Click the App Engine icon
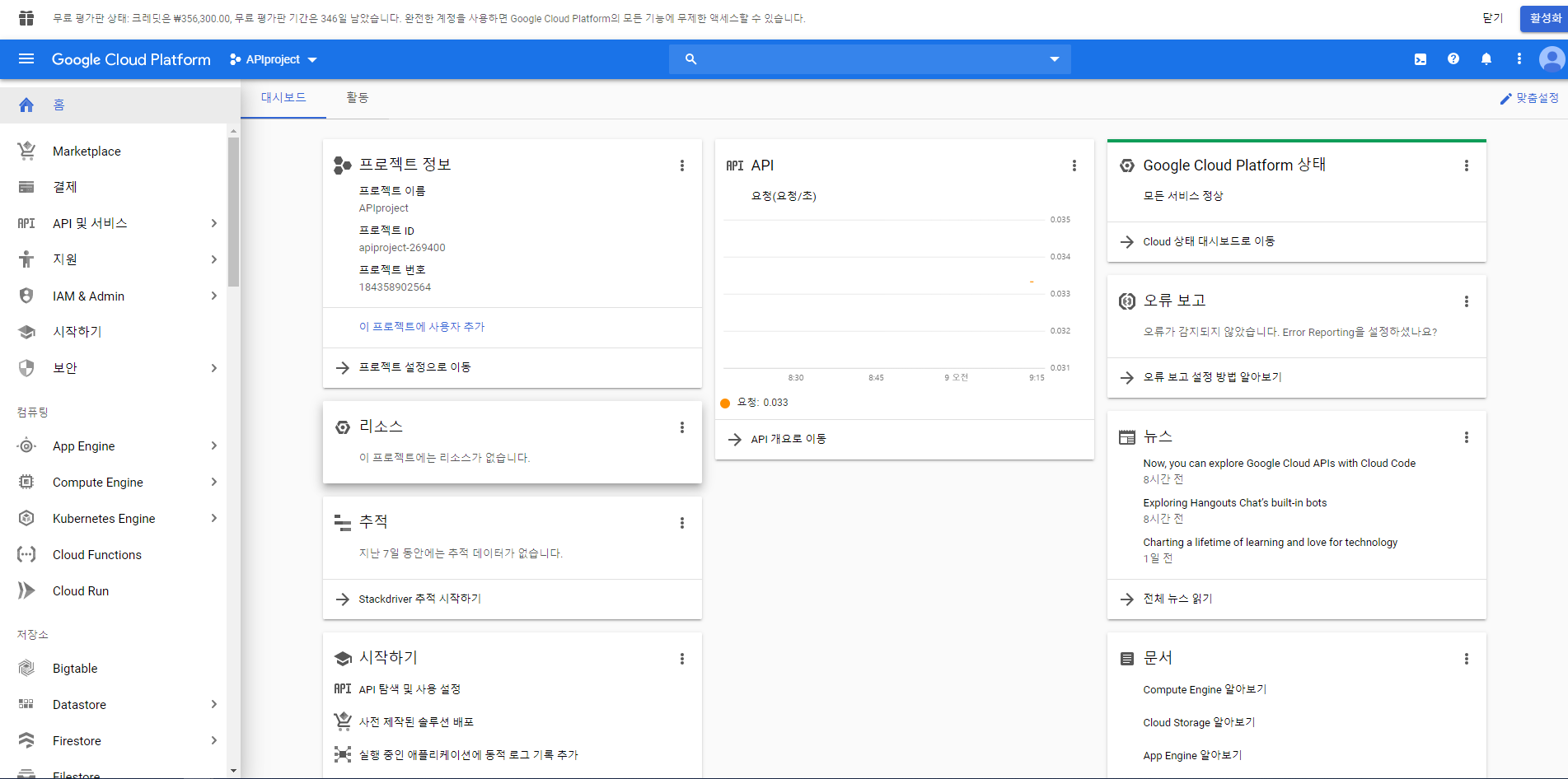This screenshot has height=779, width=1568. tap(26, 445)
